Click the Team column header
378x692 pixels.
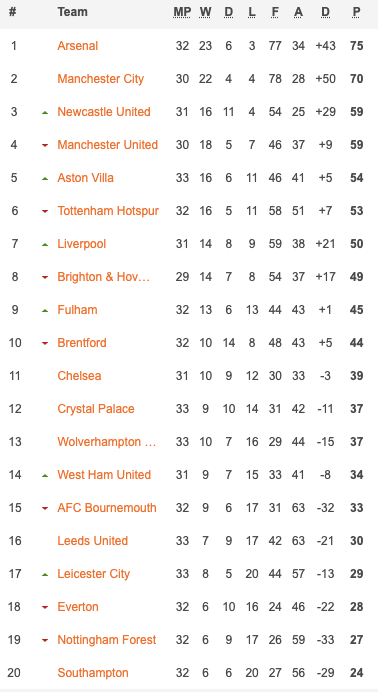(72, 12)
